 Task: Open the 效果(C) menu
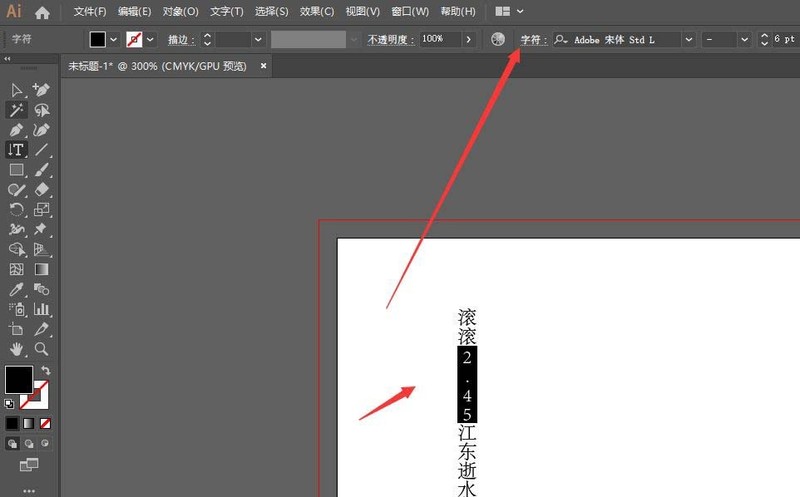click(317, 12)
